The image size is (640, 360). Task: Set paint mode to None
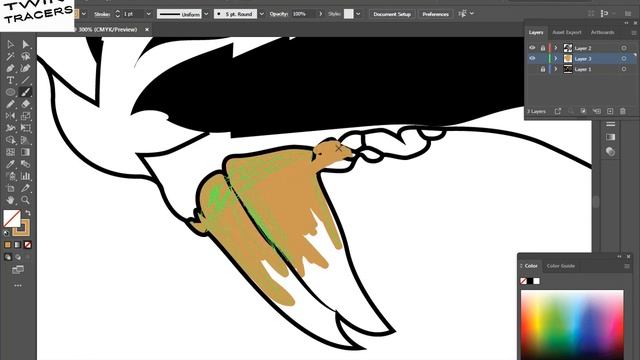point(28,245)
